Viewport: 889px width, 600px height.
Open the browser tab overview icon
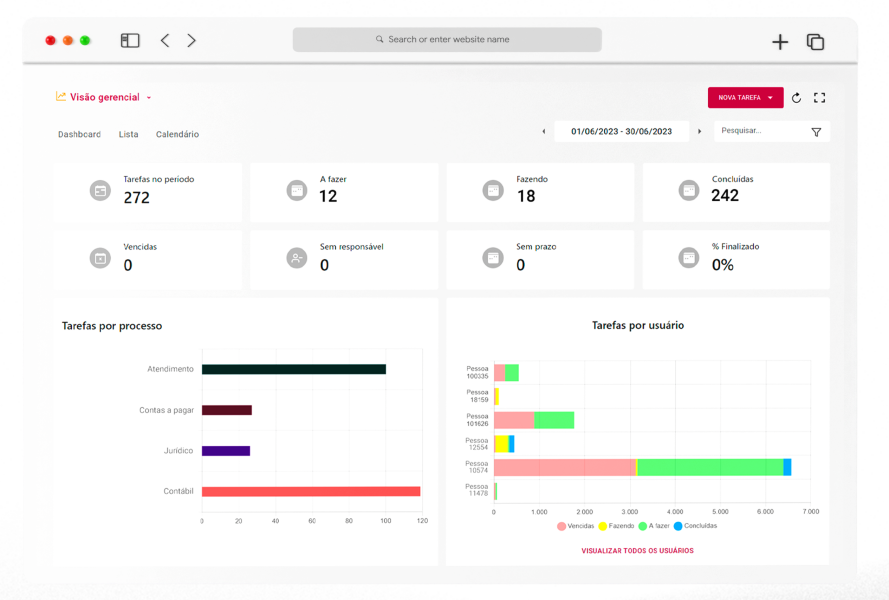[x=815, y=42]
